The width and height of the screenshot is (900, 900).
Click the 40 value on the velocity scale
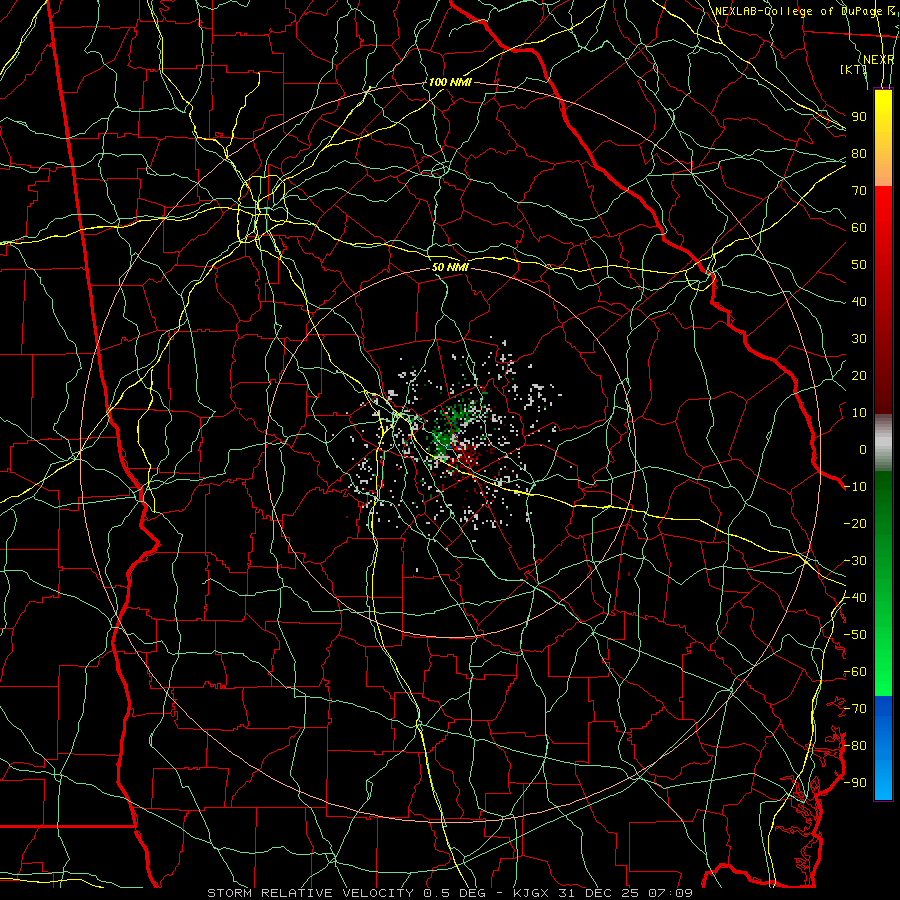pos(859,301)
